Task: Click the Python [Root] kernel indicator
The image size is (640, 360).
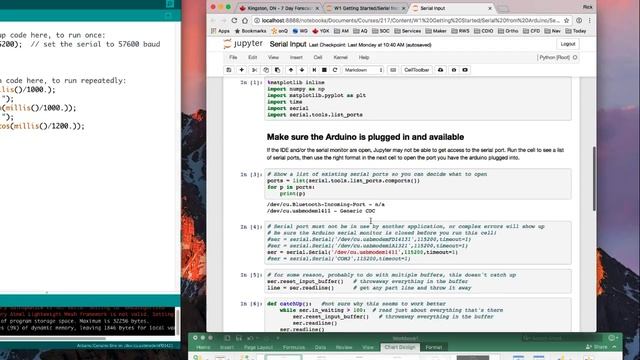Action: coord(558,58)
